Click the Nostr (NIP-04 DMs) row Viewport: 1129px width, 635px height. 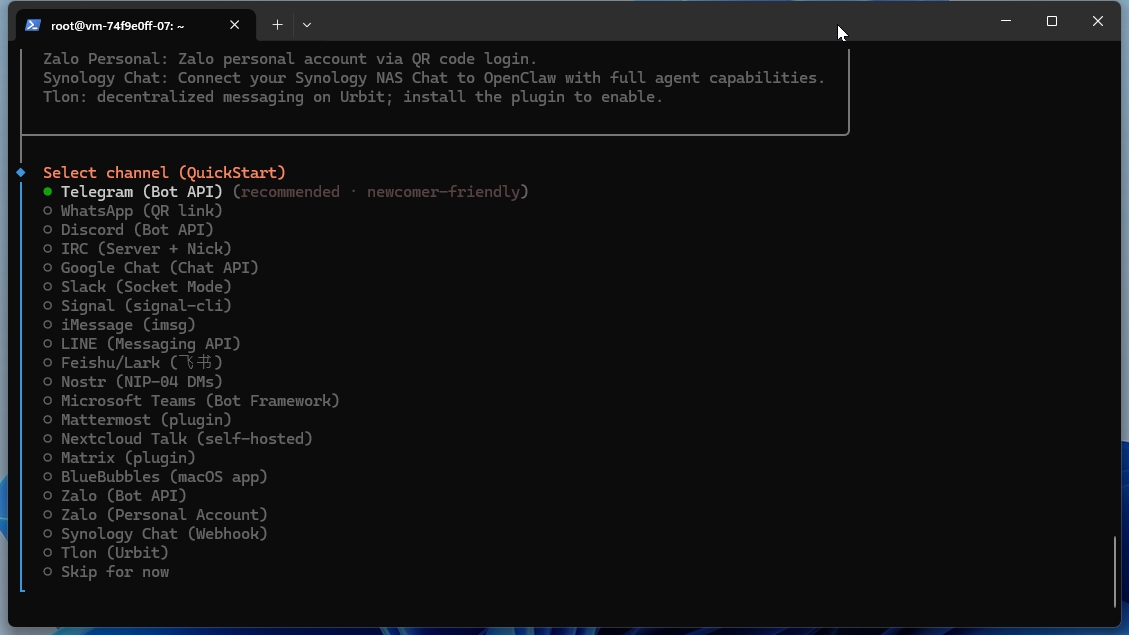point(133,382)
